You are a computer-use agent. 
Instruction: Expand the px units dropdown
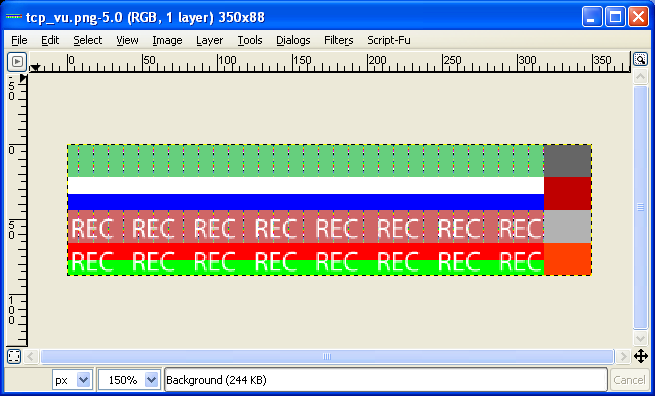click(x=84, y=380)
